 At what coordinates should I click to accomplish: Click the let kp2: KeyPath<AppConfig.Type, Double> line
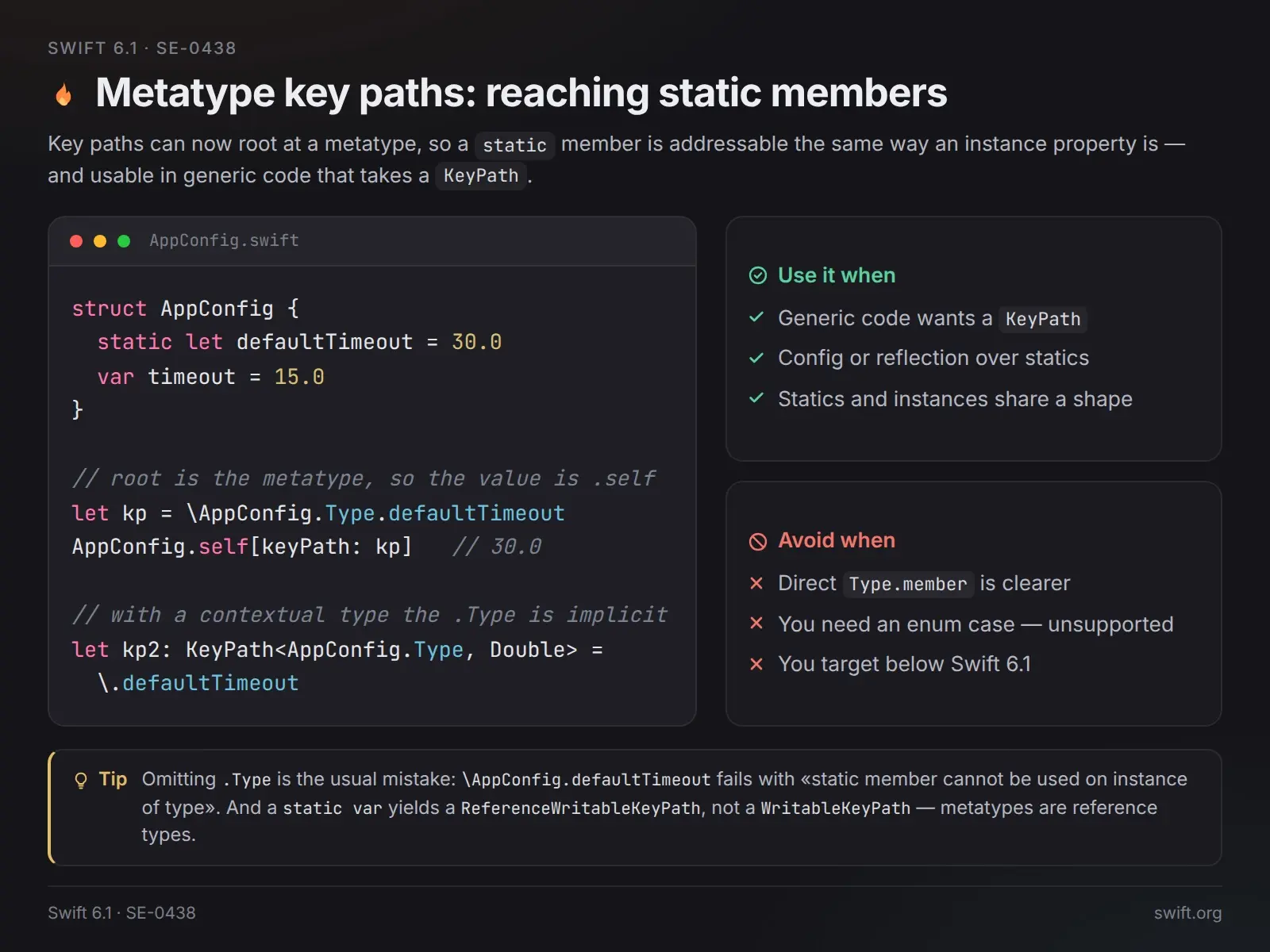pyautogui.click(x=337, y=650)
